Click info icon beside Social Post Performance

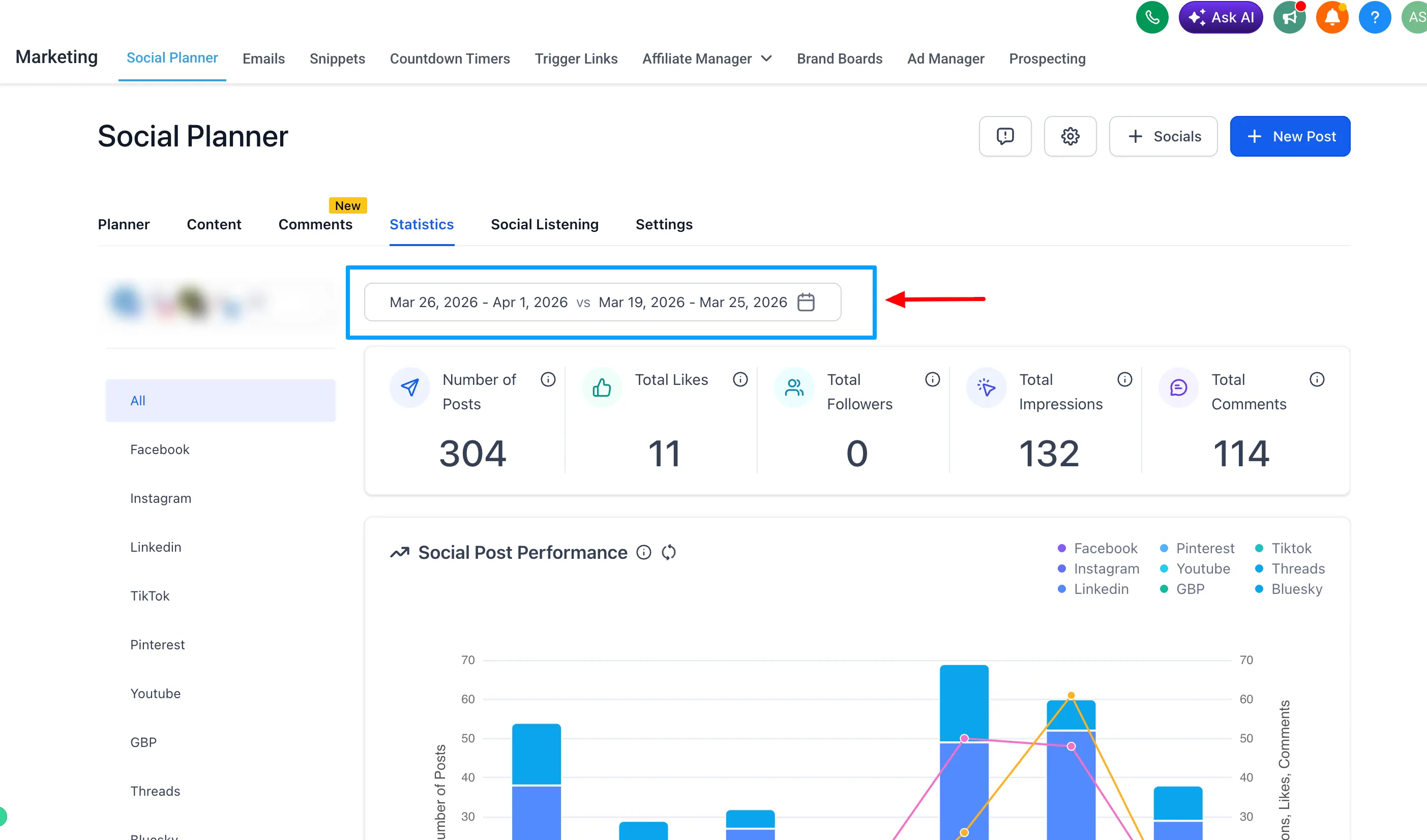coord(644,552)
